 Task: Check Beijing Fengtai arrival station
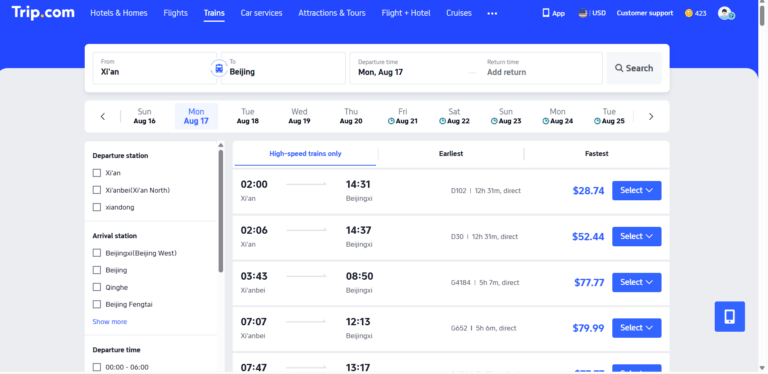tap(96, 304)
